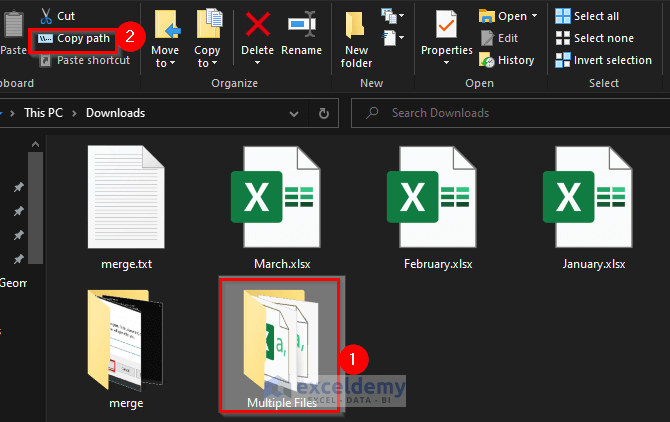This screenshot has width=670, height=422.
Task: Expand the Move to dropdown arrow
Action: (x=173, y=64)
